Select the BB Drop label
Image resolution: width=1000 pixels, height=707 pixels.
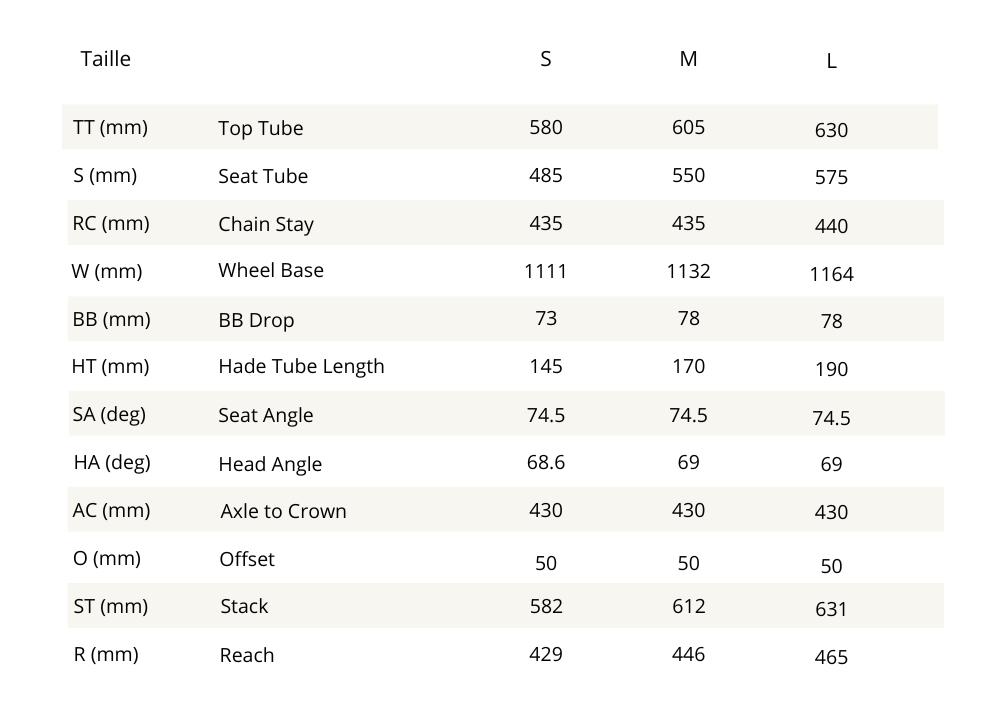tap(256, 321)
